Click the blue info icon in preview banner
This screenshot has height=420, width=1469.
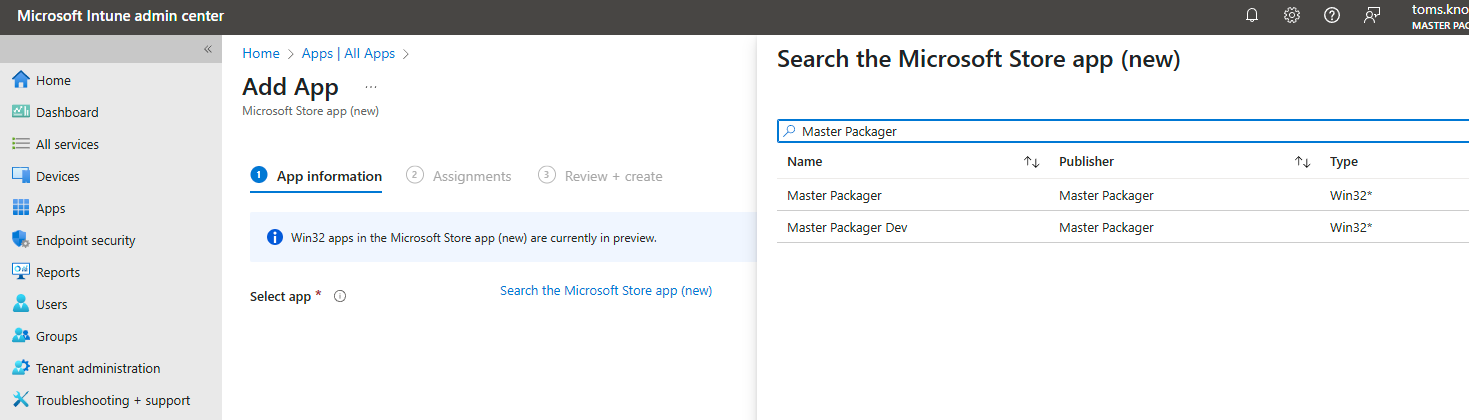(x=274, y=238)
